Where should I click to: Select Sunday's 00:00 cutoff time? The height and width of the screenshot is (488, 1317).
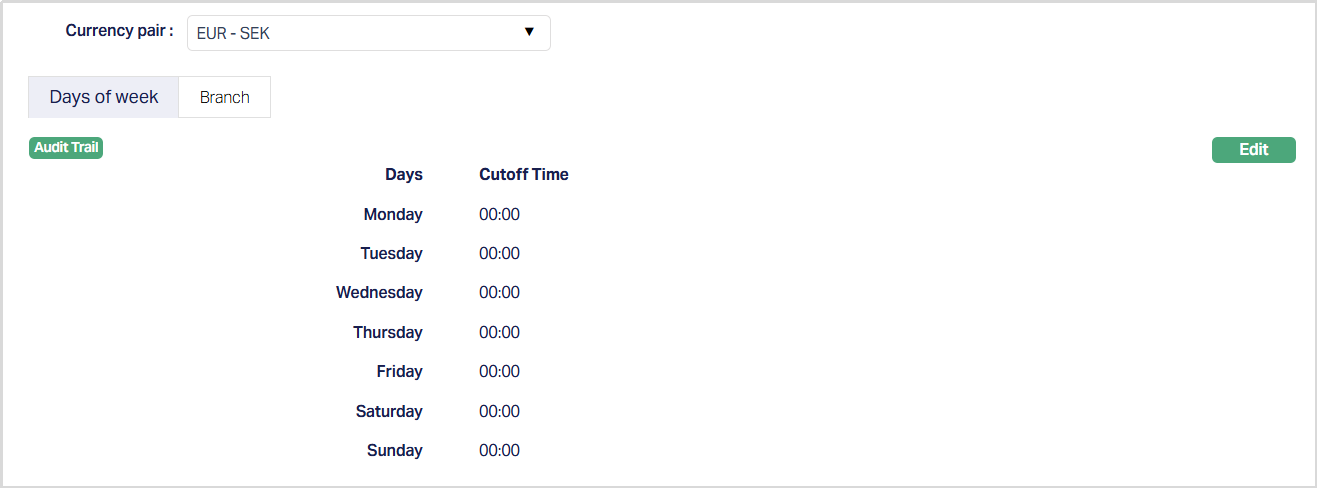click(499, 450)
